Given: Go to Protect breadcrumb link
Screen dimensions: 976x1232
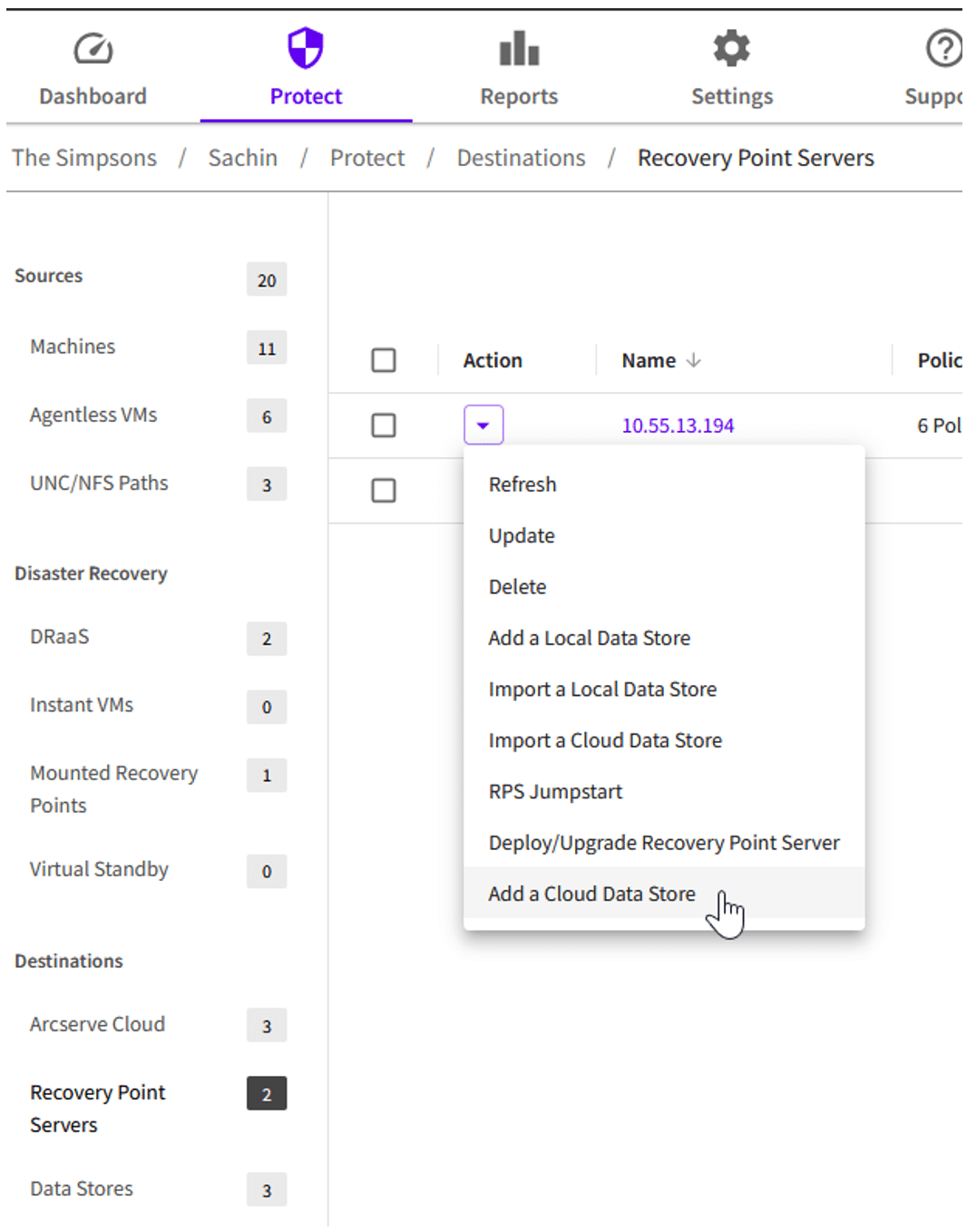Looking at the screenshot, I should pyautogui.click(x=367, y=158).
